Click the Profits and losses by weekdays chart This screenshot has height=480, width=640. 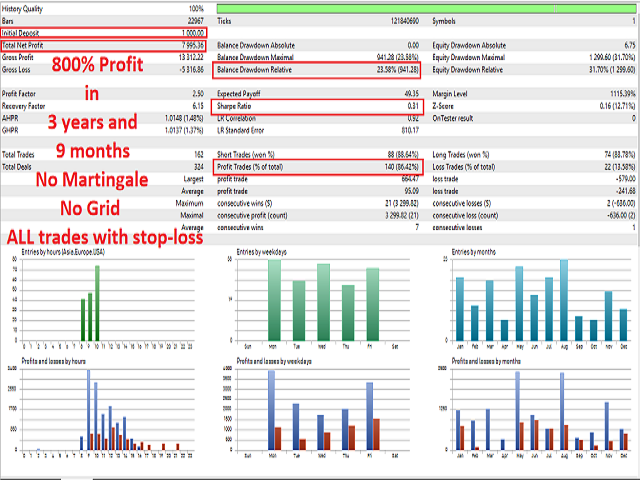point(318,410)
